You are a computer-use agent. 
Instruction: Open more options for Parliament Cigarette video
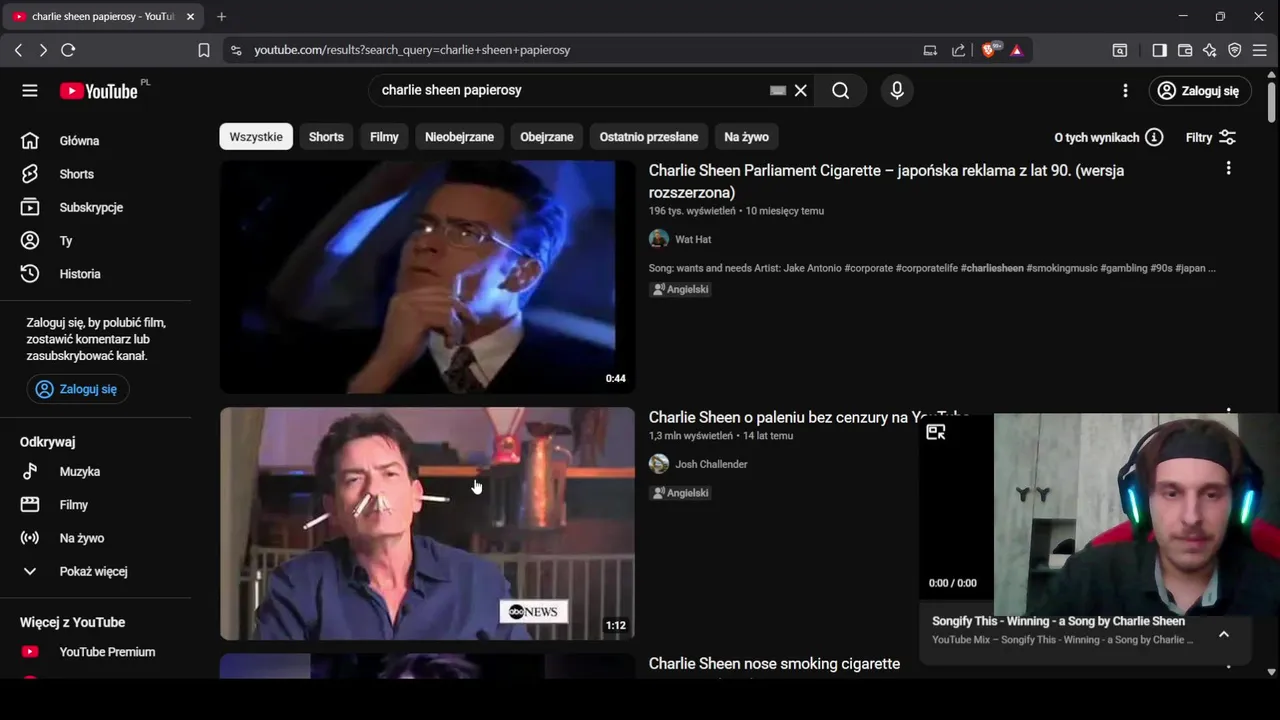click(x=1228, y=168)
